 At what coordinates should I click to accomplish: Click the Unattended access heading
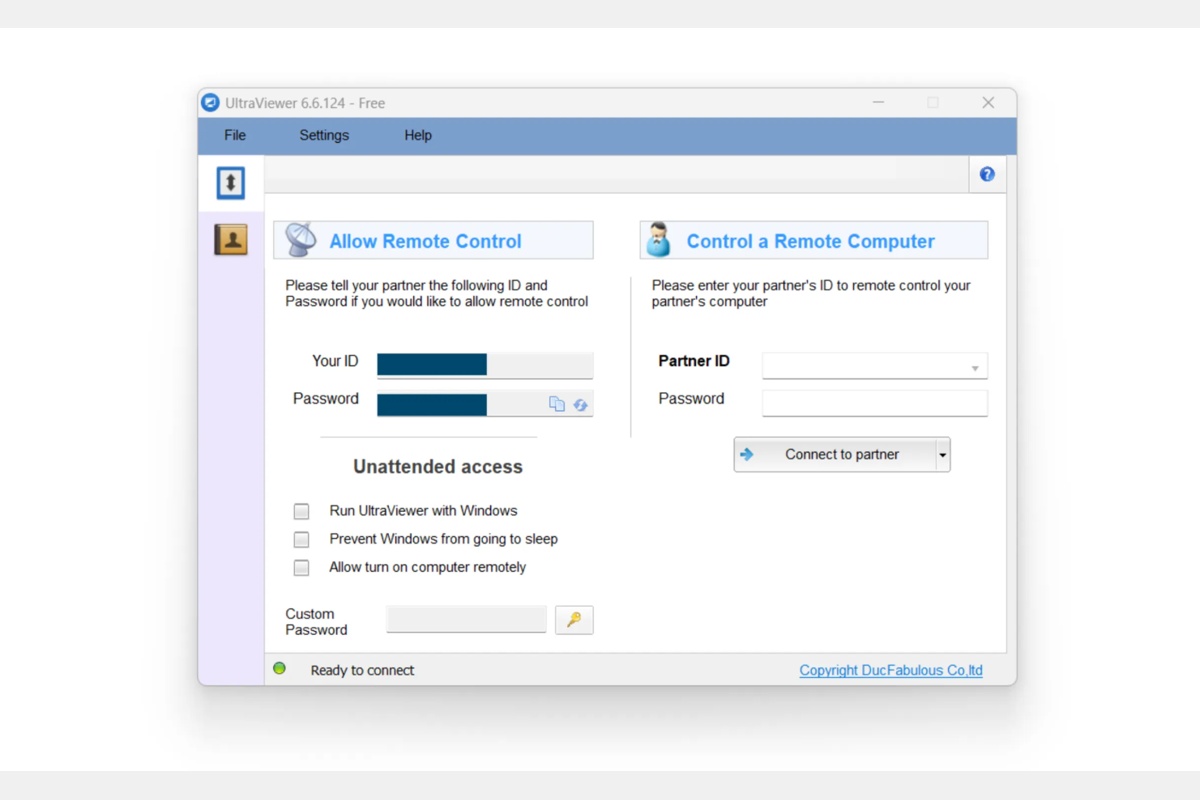(438, 467)
